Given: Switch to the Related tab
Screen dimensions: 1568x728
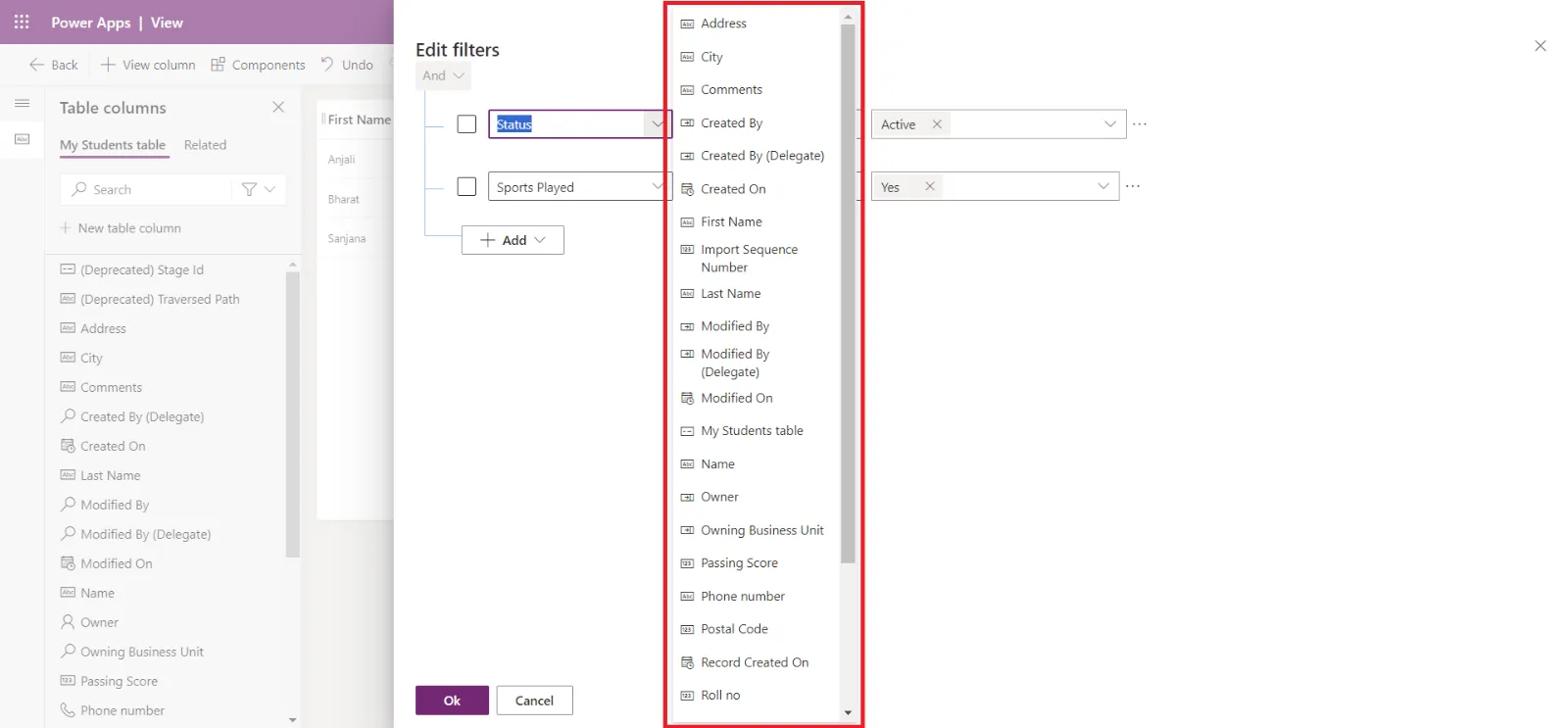Looking at the screenshot, I should (x=205, y=145).
